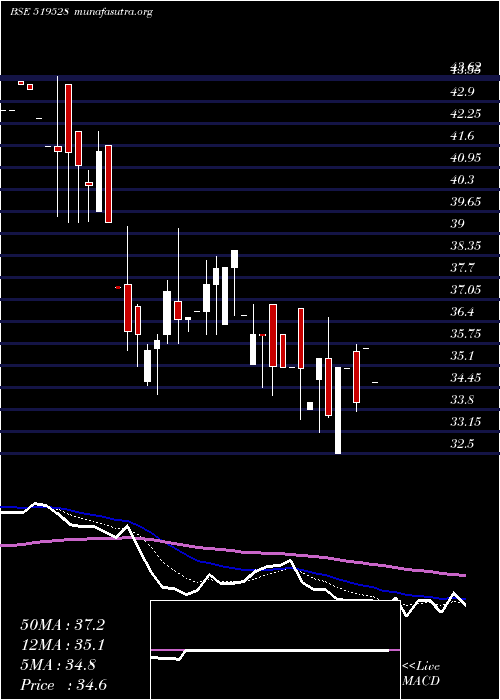Click the white candle topping near 38.35
Image resolution: width=500 pixels, height=700 pixels.
(234, 259)
